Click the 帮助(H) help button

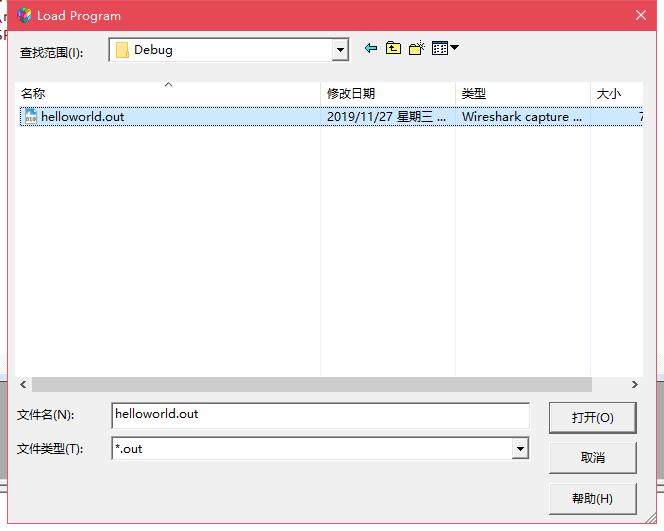click(592, 498)
